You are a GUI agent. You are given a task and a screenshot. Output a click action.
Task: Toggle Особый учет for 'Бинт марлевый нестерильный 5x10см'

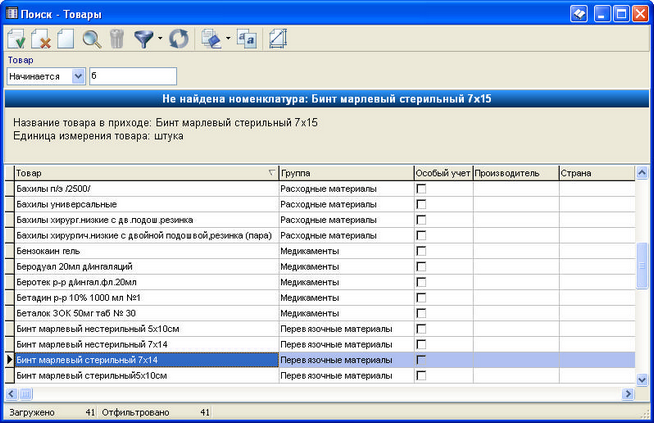421,329
